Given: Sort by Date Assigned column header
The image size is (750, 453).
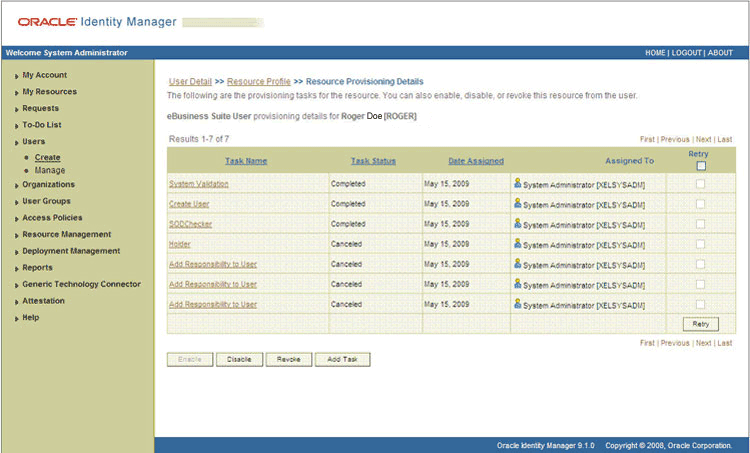Looking at the screenshot, I should click(476, 161).
